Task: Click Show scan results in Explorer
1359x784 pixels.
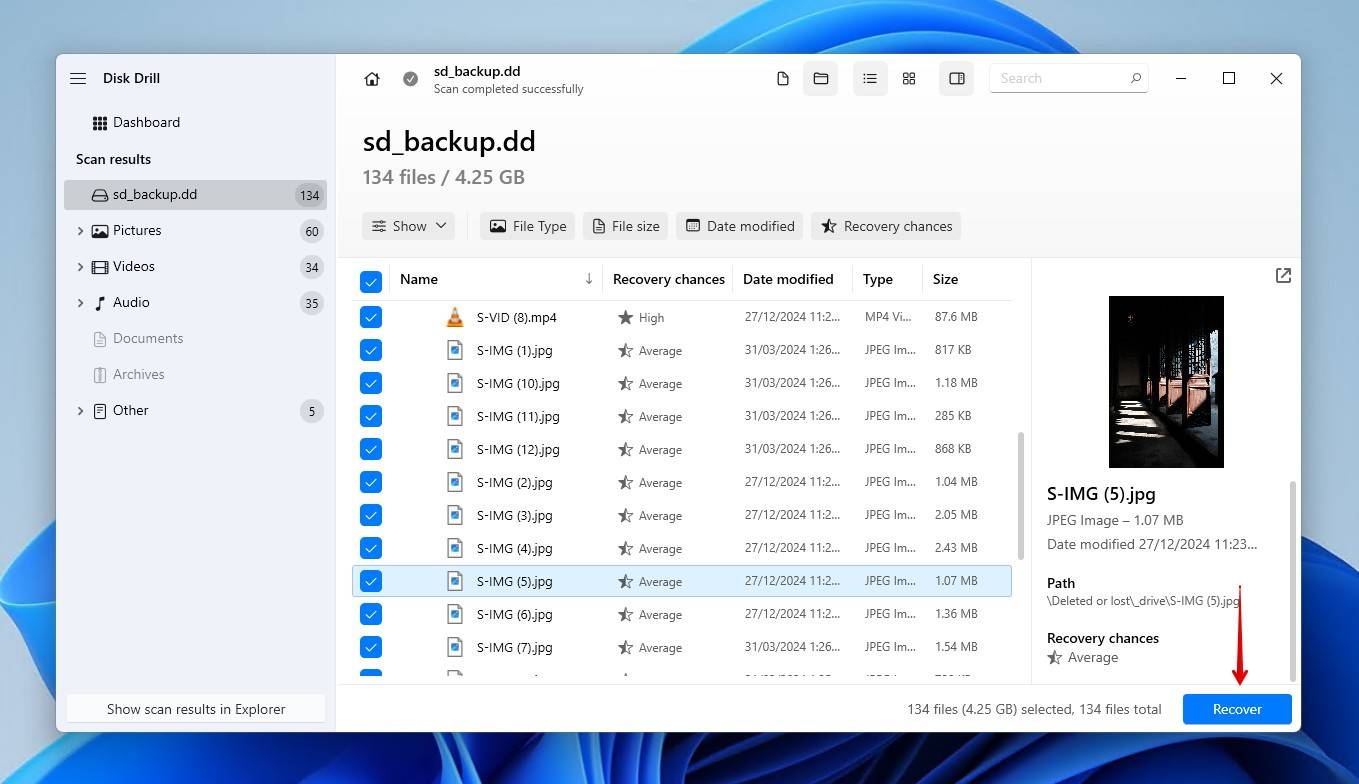Action: tap(195, 709)
